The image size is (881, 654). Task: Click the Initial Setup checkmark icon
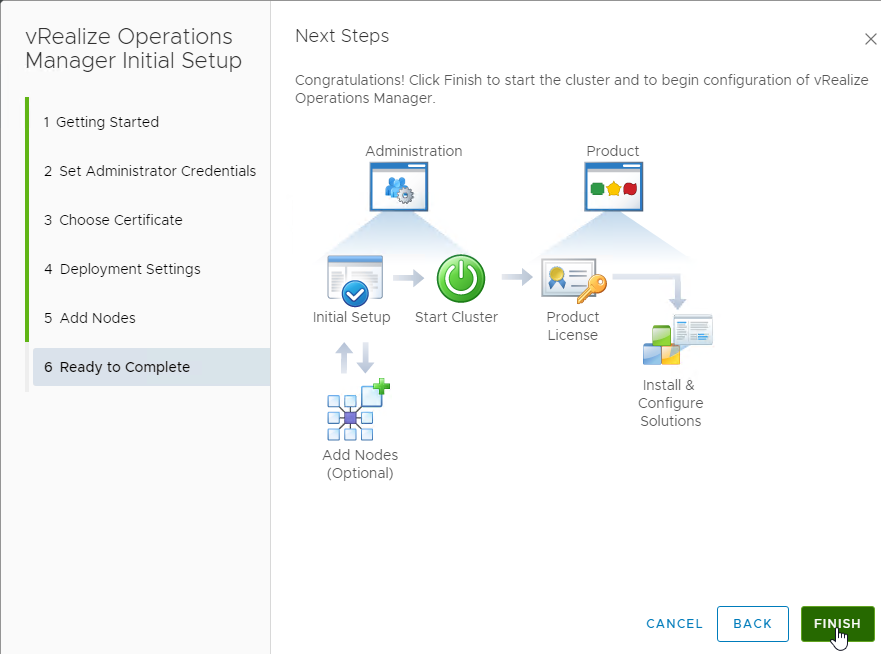[355, 280]
